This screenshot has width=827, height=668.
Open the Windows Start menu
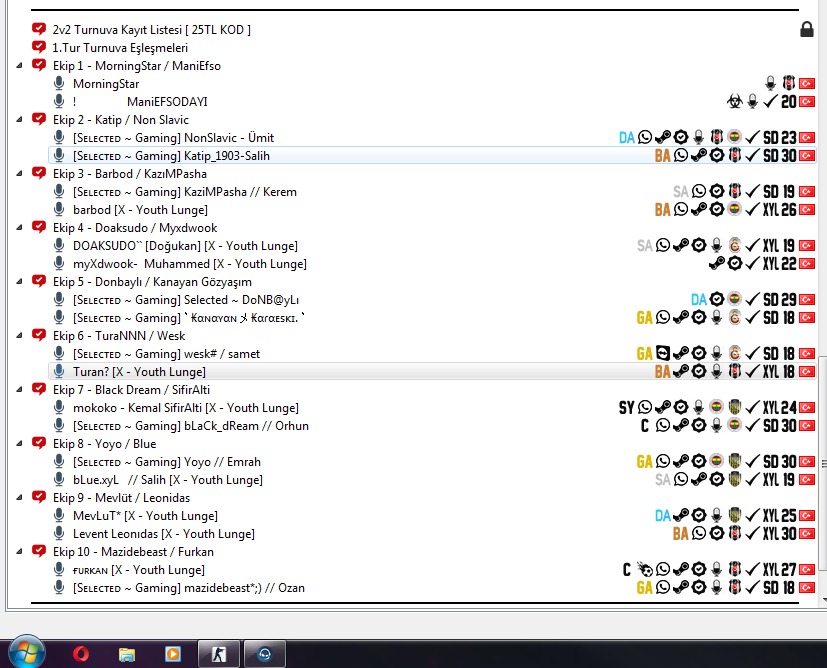[x=27, y=653]
